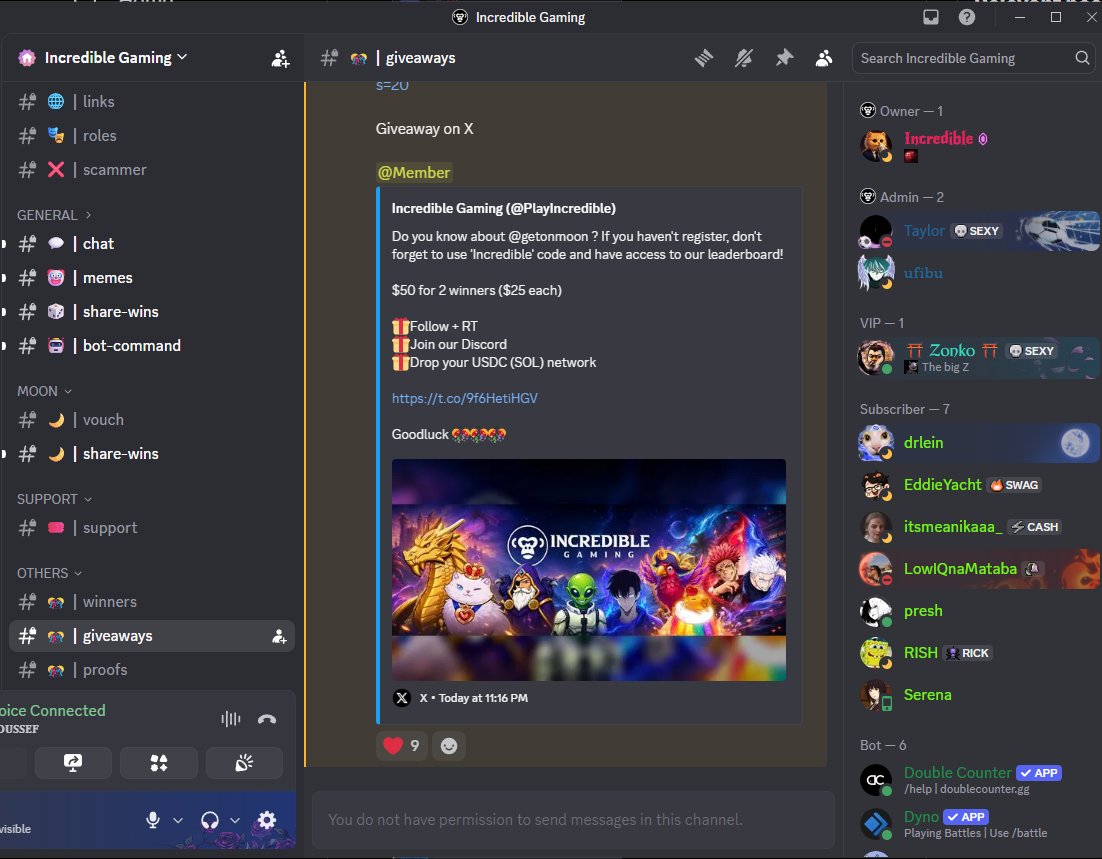Show pinned messages pin icon
The width and height of the screenshot is (1102, 859).
[x=784, y=58]
